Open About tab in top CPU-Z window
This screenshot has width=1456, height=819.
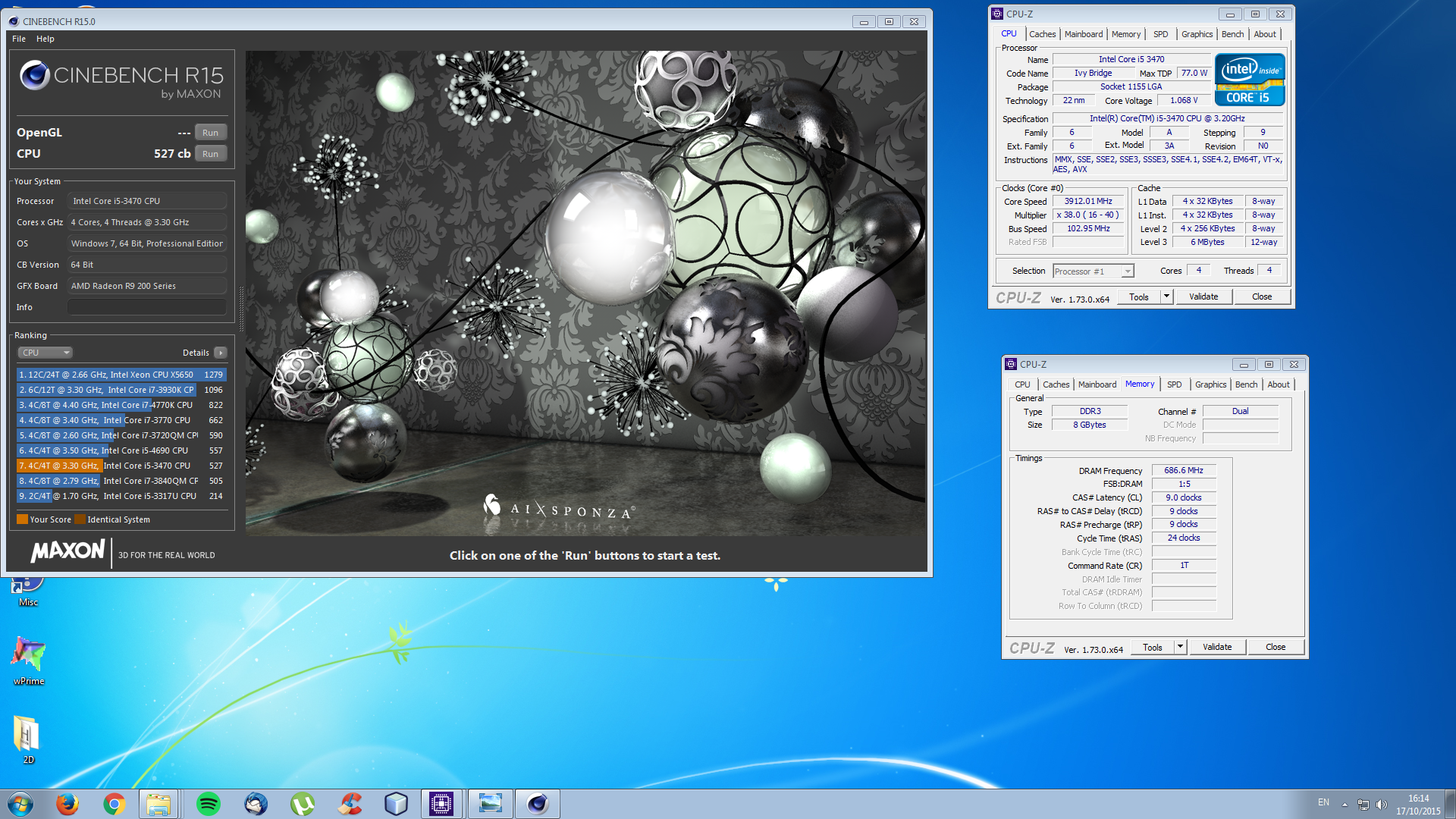click(1264, 34)
